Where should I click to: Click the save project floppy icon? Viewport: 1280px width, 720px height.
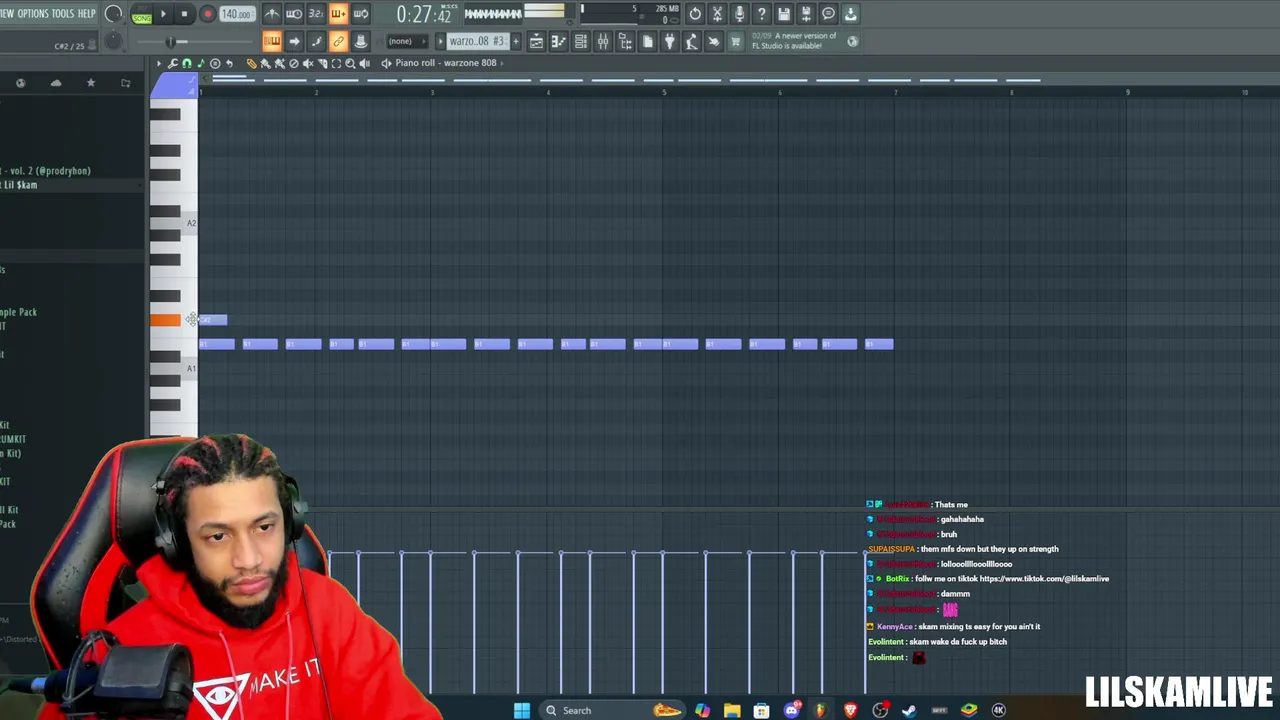pos(784,14)
